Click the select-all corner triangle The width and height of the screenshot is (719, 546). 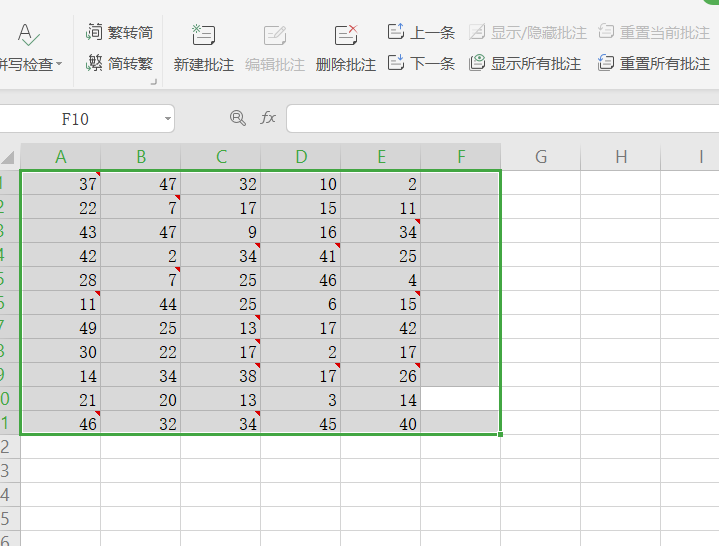tap(8, 157)
